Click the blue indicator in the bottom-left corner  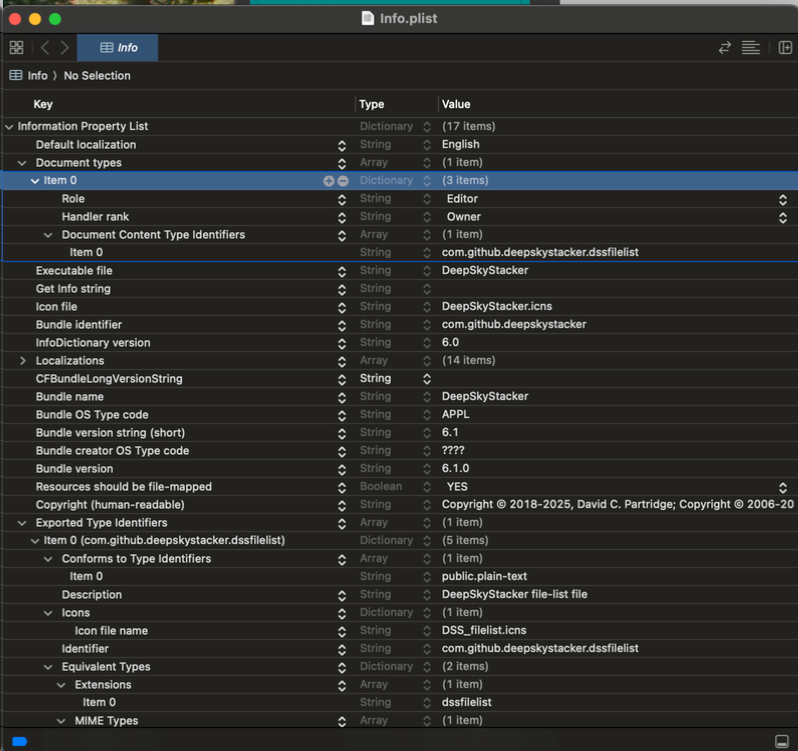pyautogui.click(x=19, y=741)
